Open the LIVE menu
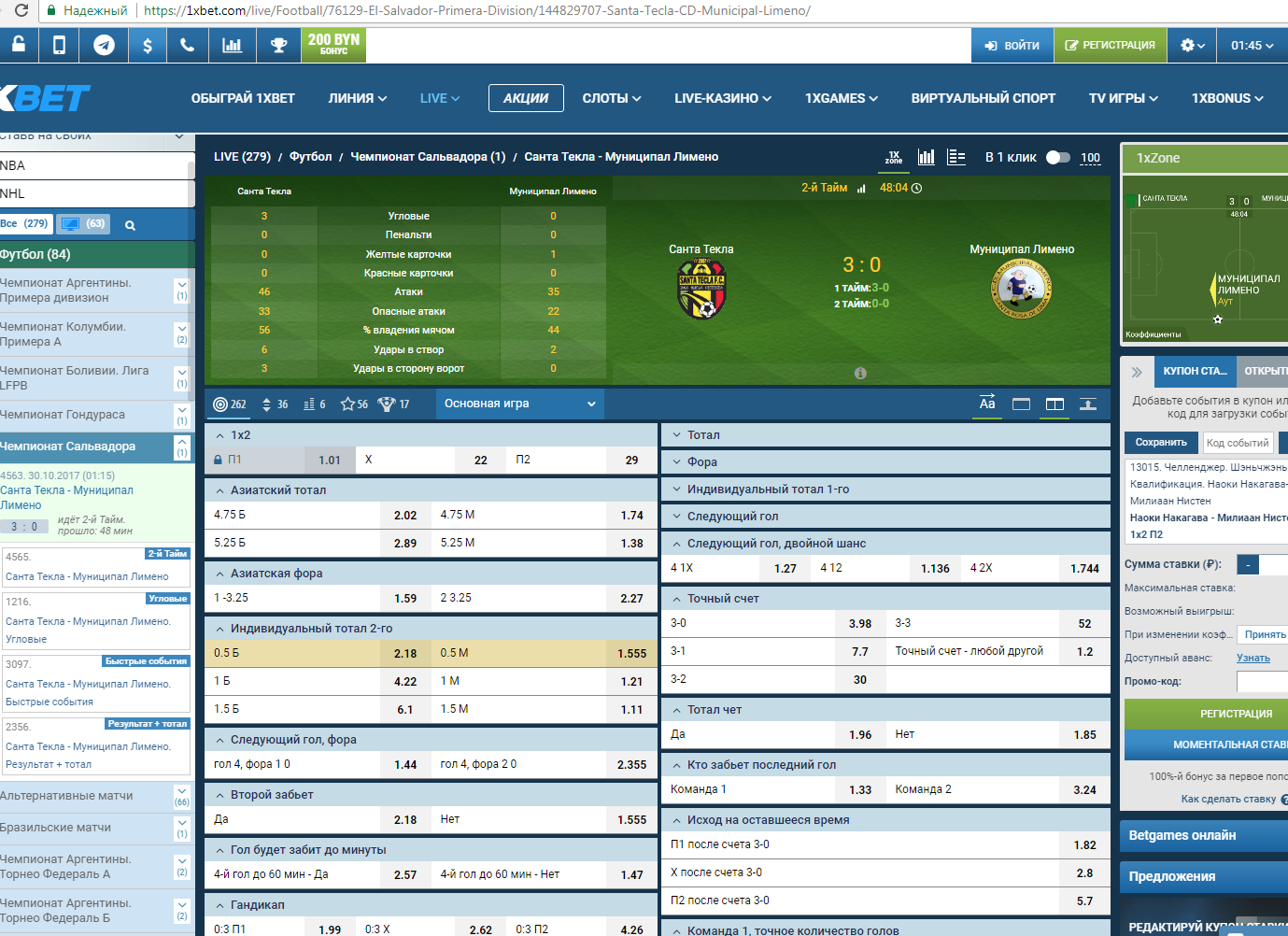The height and width of the screenshot is (936, 1288). click(440, 98)
